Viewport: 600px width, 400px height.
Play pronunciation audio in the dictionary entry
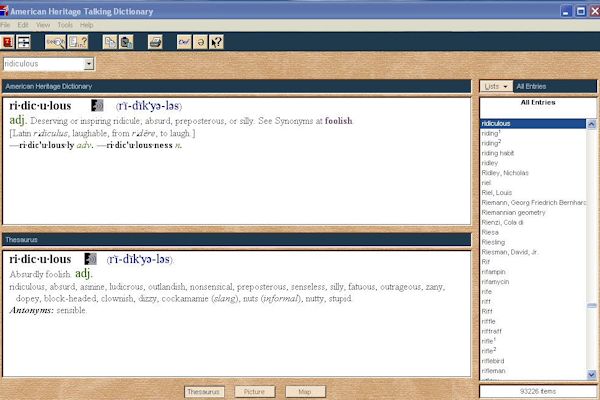(97, 105)
